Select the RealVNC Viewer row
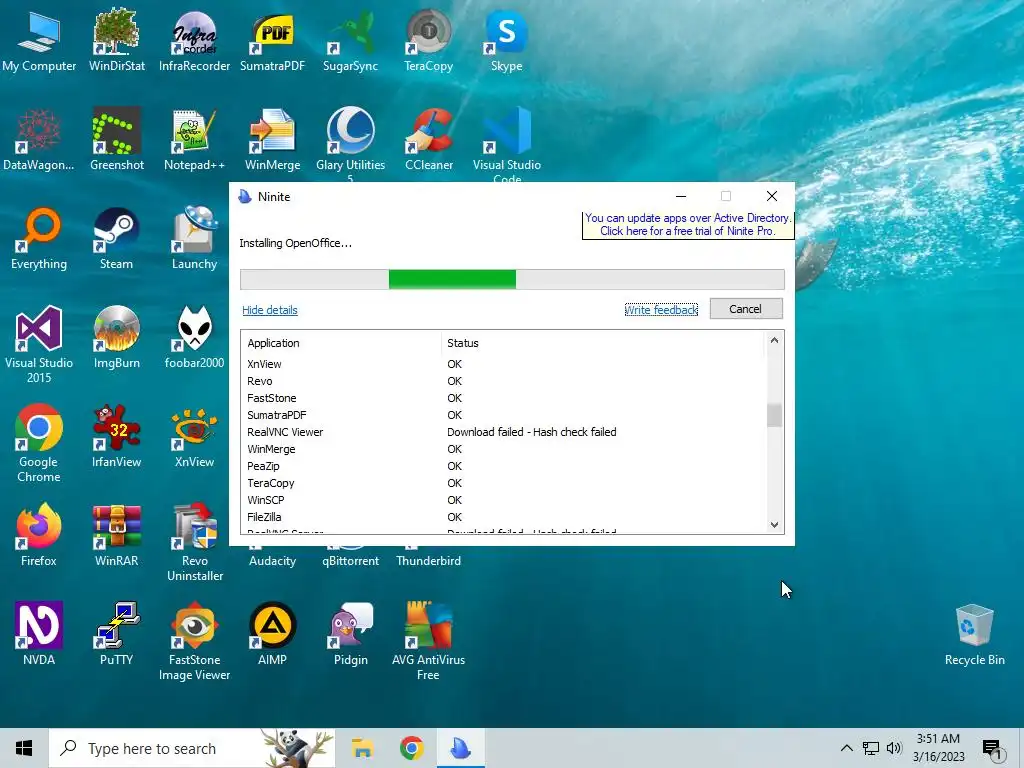 pos(503,432)
